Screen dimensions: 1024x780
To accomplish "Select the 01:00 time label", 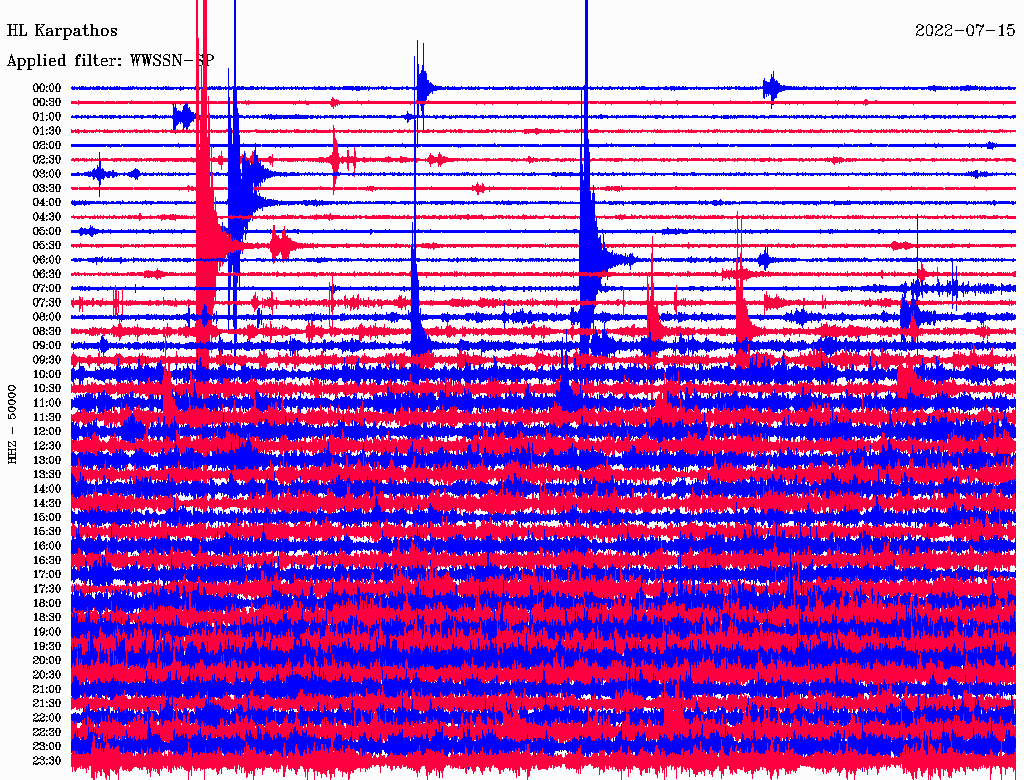I will [x=47, y=116].
